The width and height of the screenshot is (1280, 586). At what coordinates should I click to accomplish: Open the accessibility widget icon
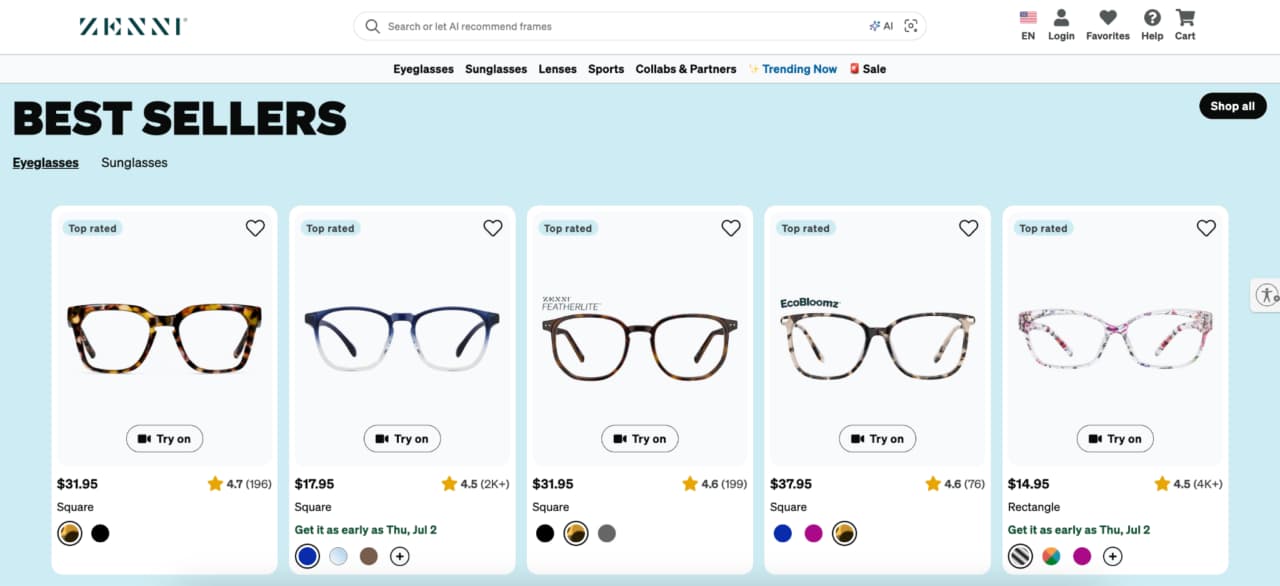pos(1267,295)
